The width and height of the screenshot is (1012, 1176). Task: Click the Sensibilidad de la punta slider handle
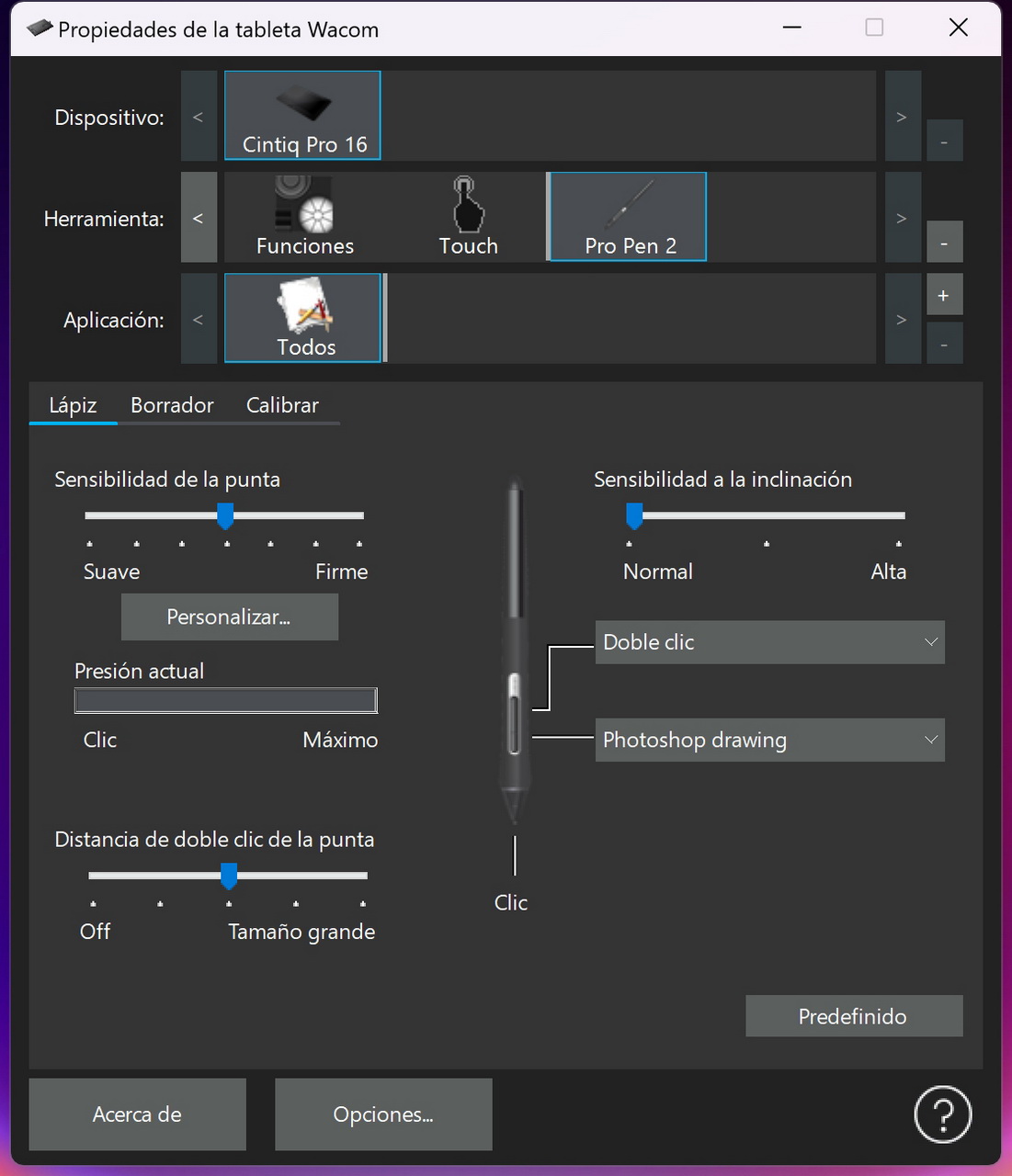[225, 515]
